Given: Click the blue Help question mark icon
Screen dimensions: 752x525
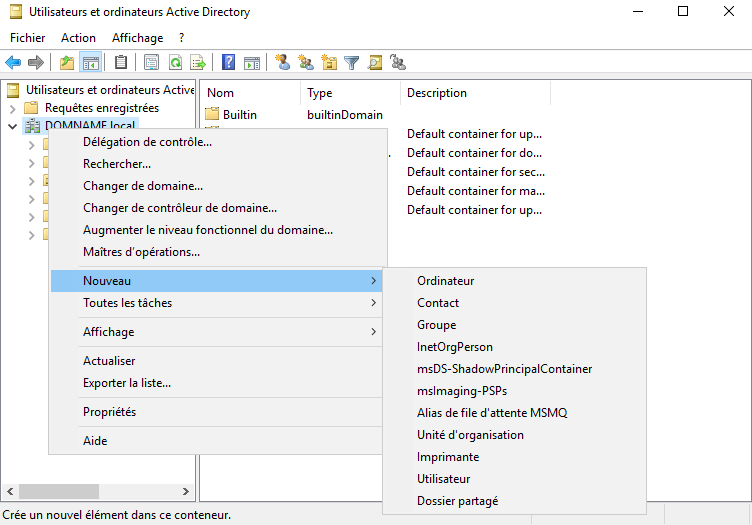Looking at the screenshot, I should coord(229,63).
